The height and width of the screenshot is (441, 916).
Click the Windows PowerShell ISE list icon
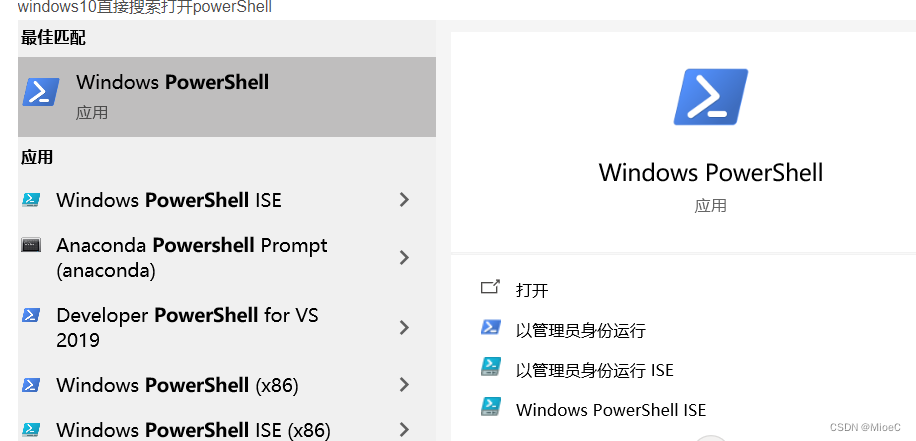point(31,200)
